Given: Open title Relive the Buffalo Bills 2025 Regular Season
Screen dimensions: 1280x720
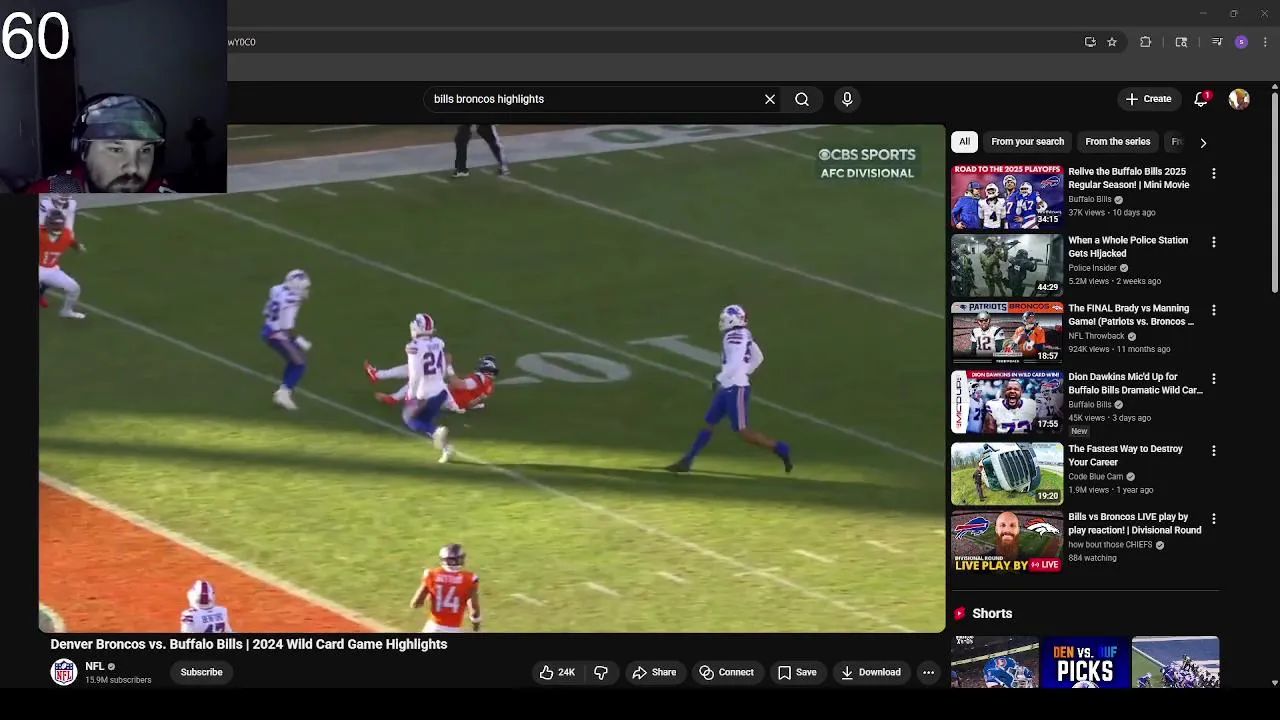Looking at the screenshot, I should (x=1128, y=178).
